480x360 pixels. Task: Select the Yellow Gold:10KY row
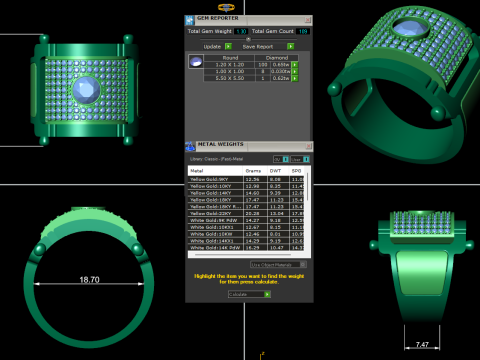[x=247, y=186]
